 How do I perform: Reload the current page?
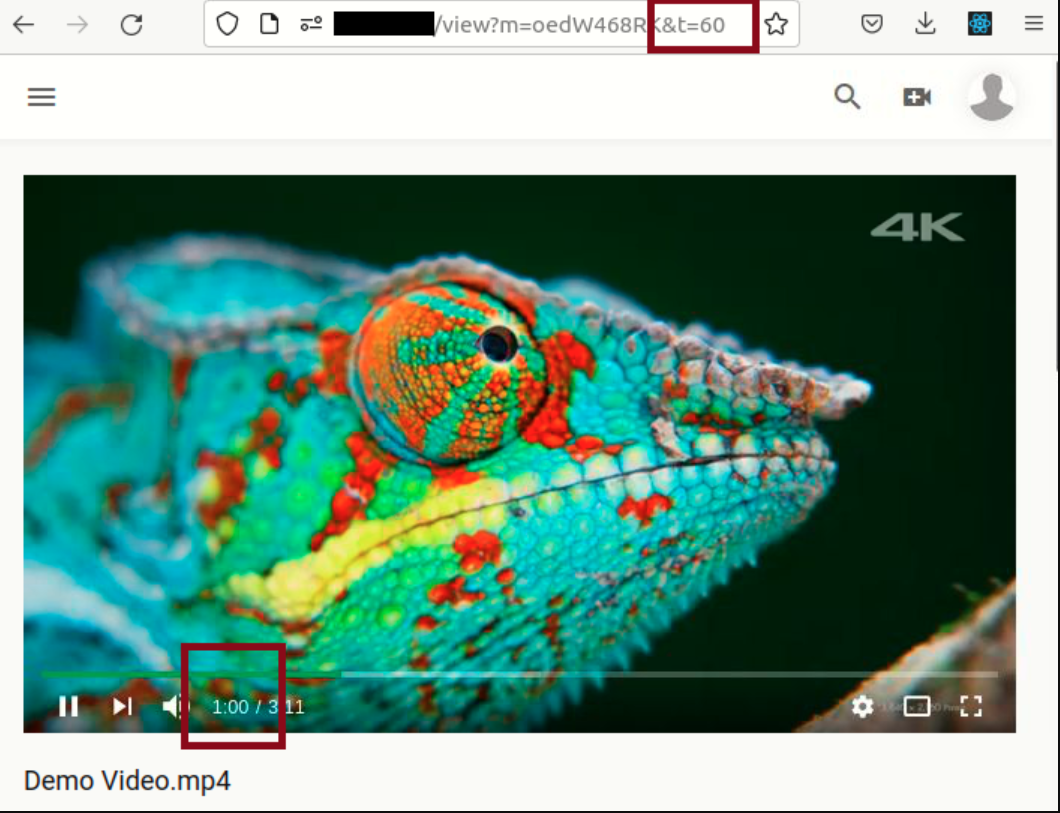pos(131,25)
